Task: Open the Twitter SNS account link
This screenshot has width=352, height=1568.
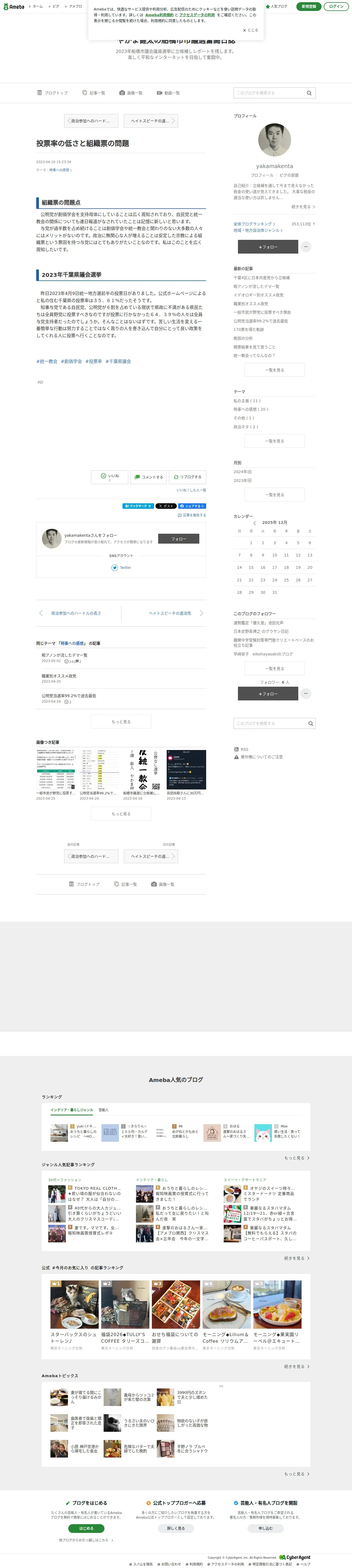Action: (x=121, y=567)
